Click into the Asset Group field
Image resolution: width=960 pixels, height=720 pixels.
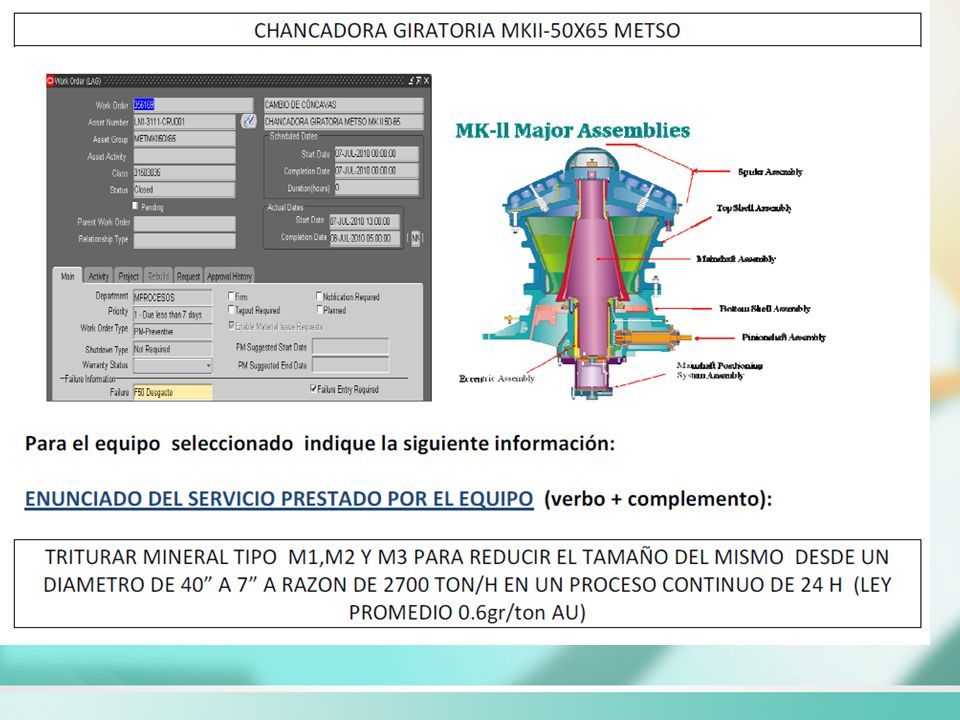(184, 138)
